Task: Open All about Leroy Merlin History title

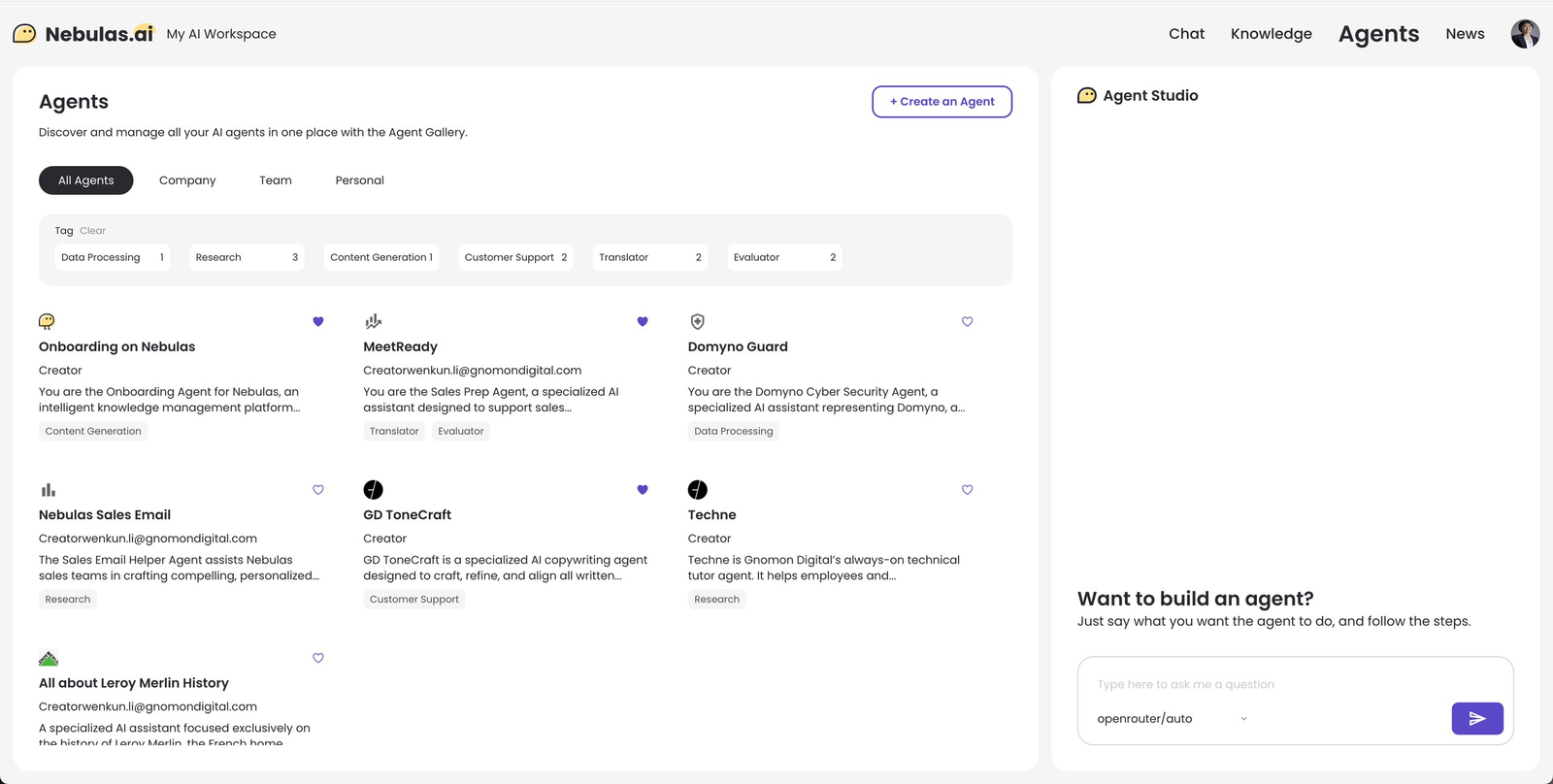Action: (134, 683)
